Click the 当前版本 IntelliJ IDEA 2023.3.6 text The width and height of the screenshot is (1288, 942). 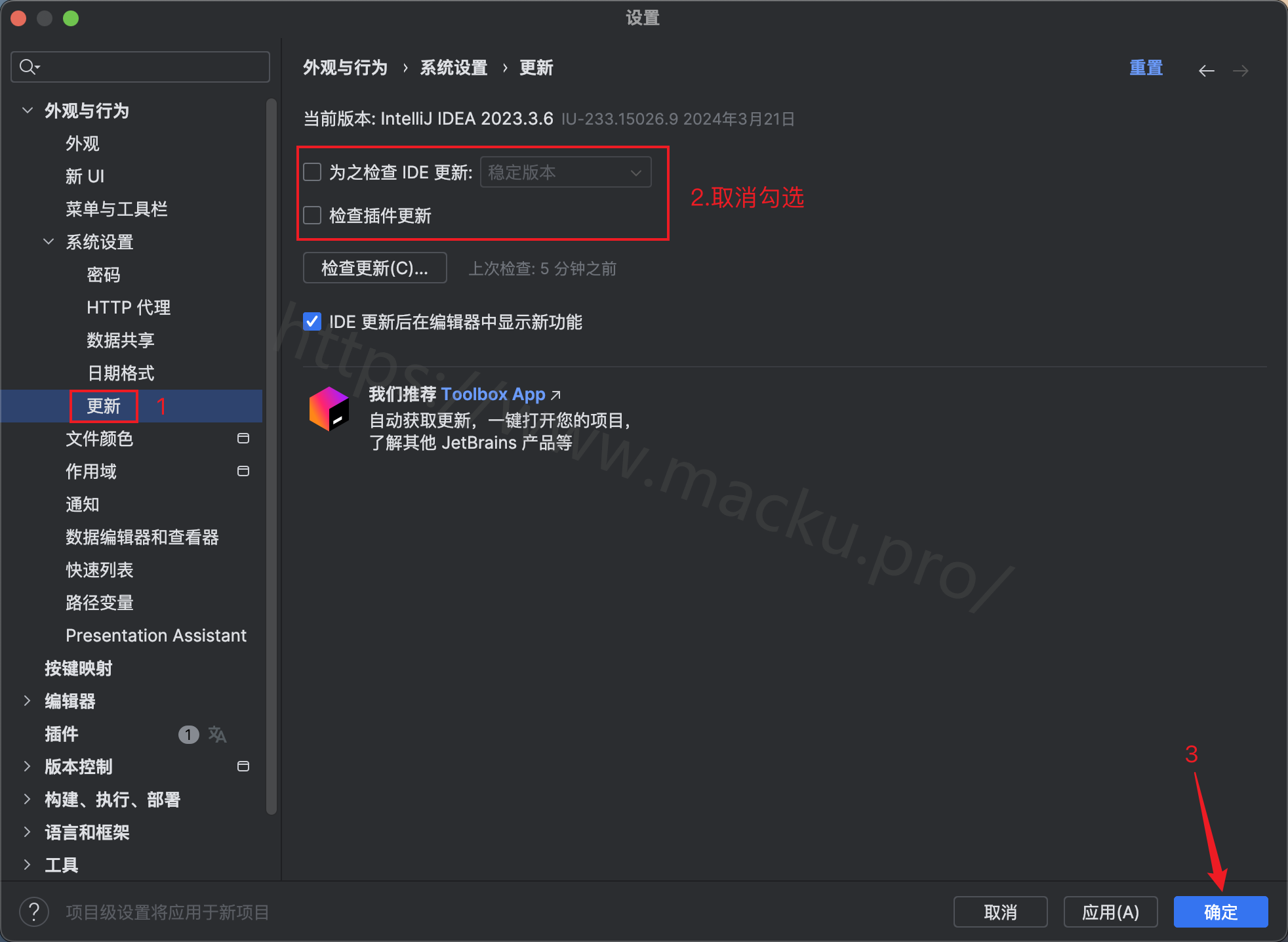428,119
